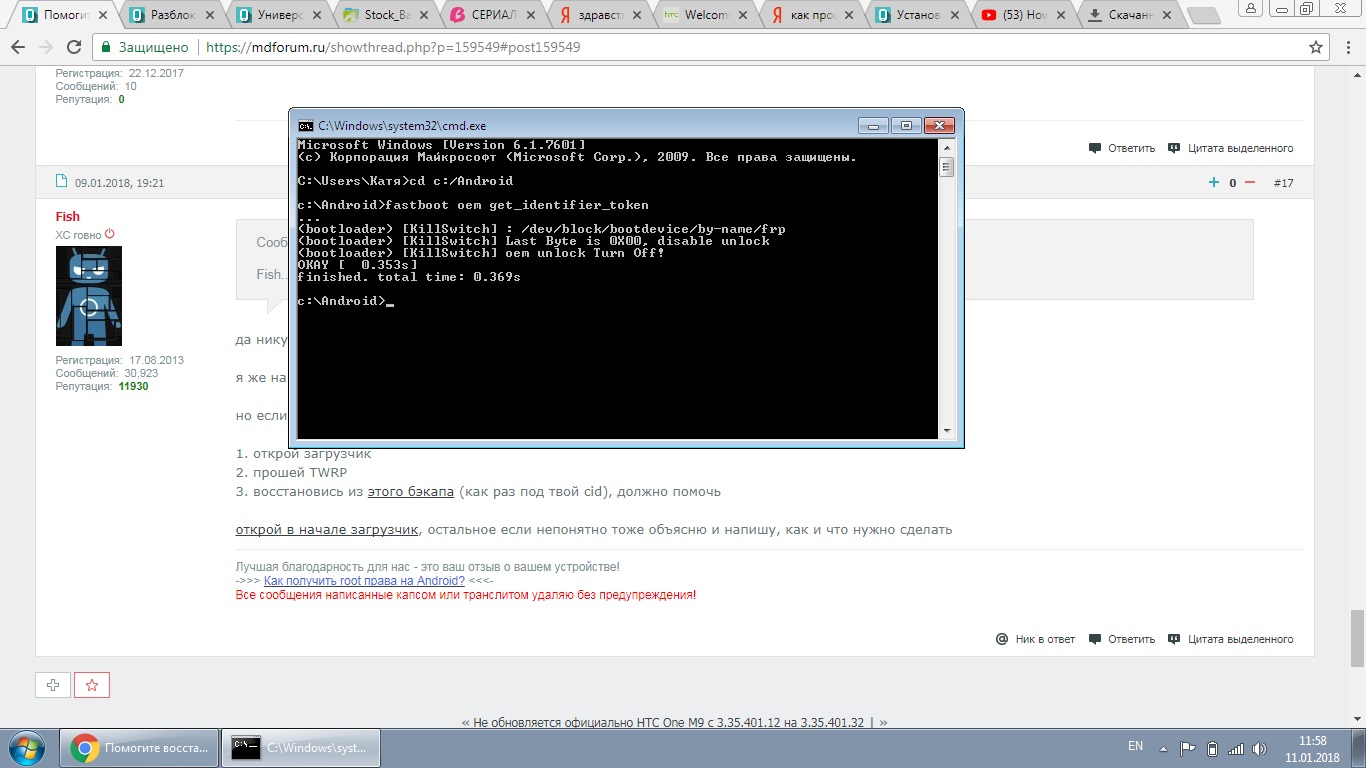
Task: Click 'Ник в ответ' button
Action: pos(1035,639)
